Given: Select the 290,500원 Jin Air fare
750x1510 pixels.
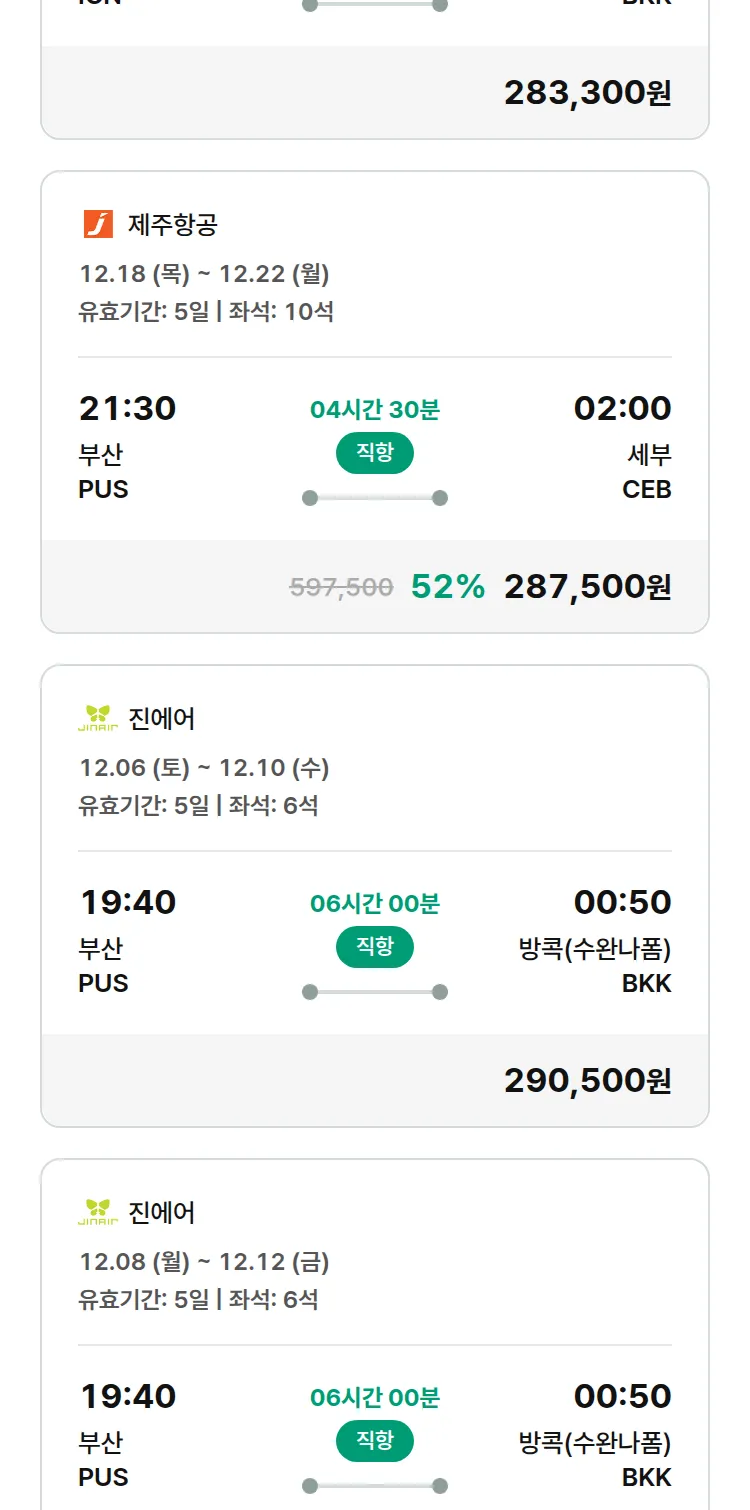Looking at the screenshot, I should click(x=587, y=1081).
